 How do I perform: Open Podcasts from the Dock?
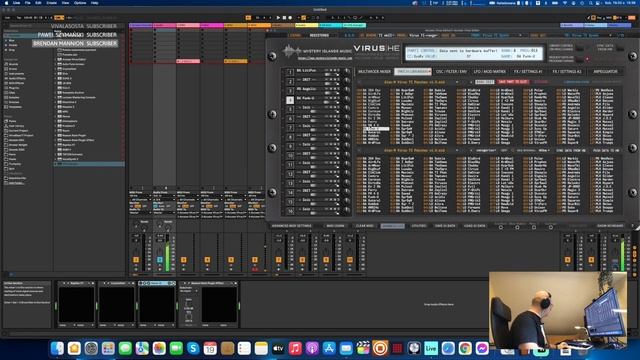tap(312, 348)
